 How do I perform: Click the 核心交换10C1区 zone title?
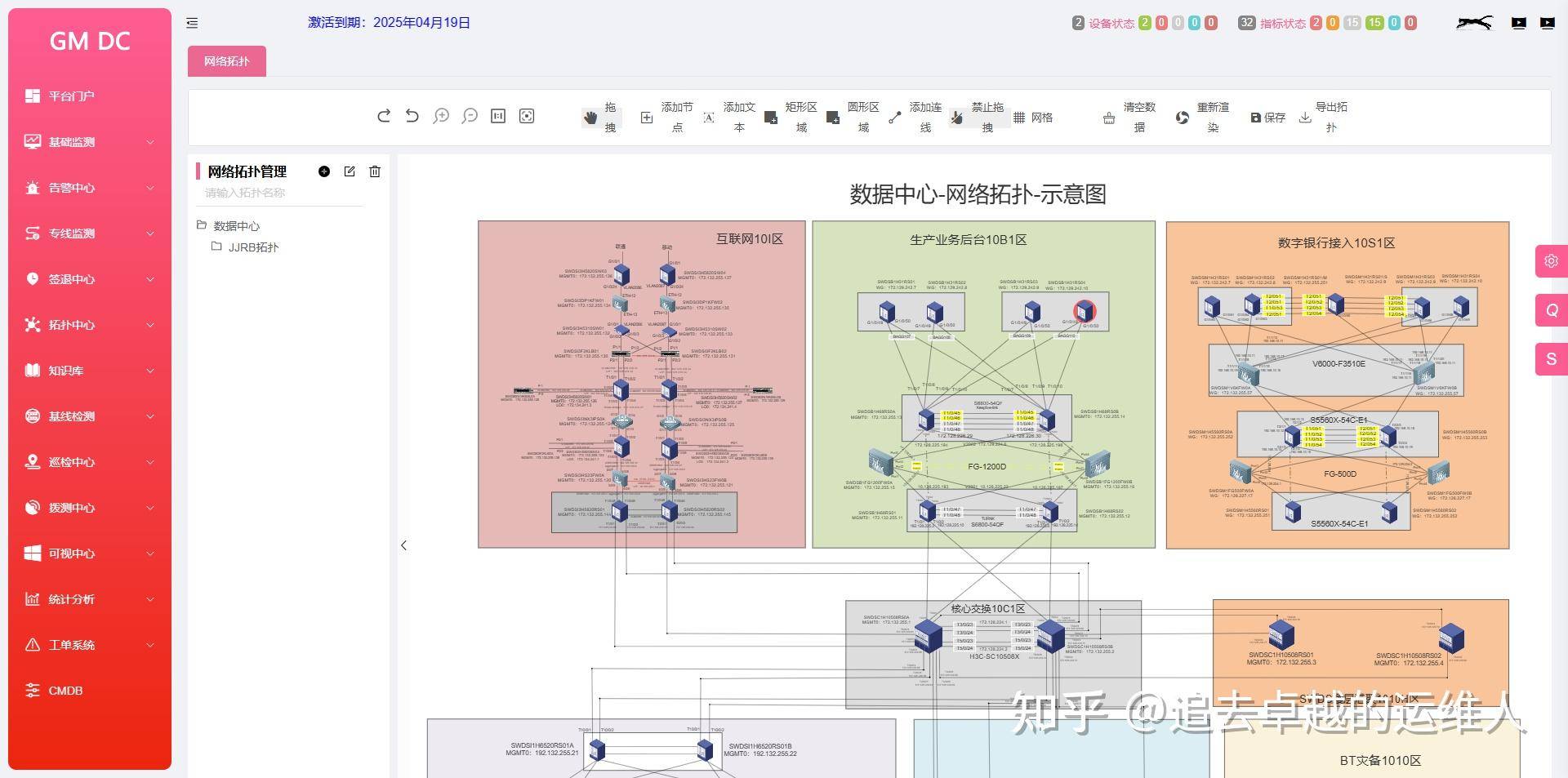987,609
